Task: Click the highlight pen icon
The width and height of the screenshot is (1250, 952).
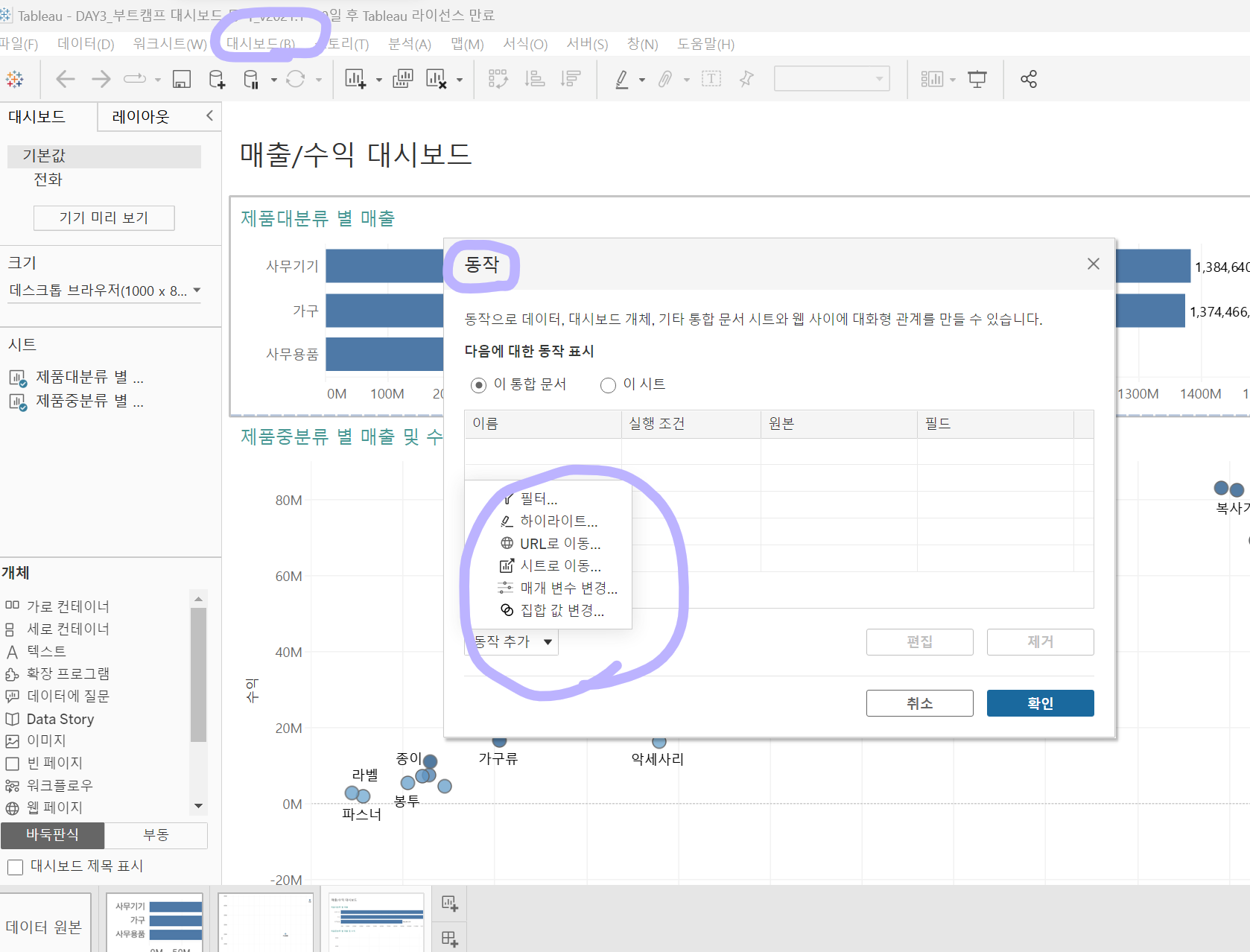Action: point(622,79)
